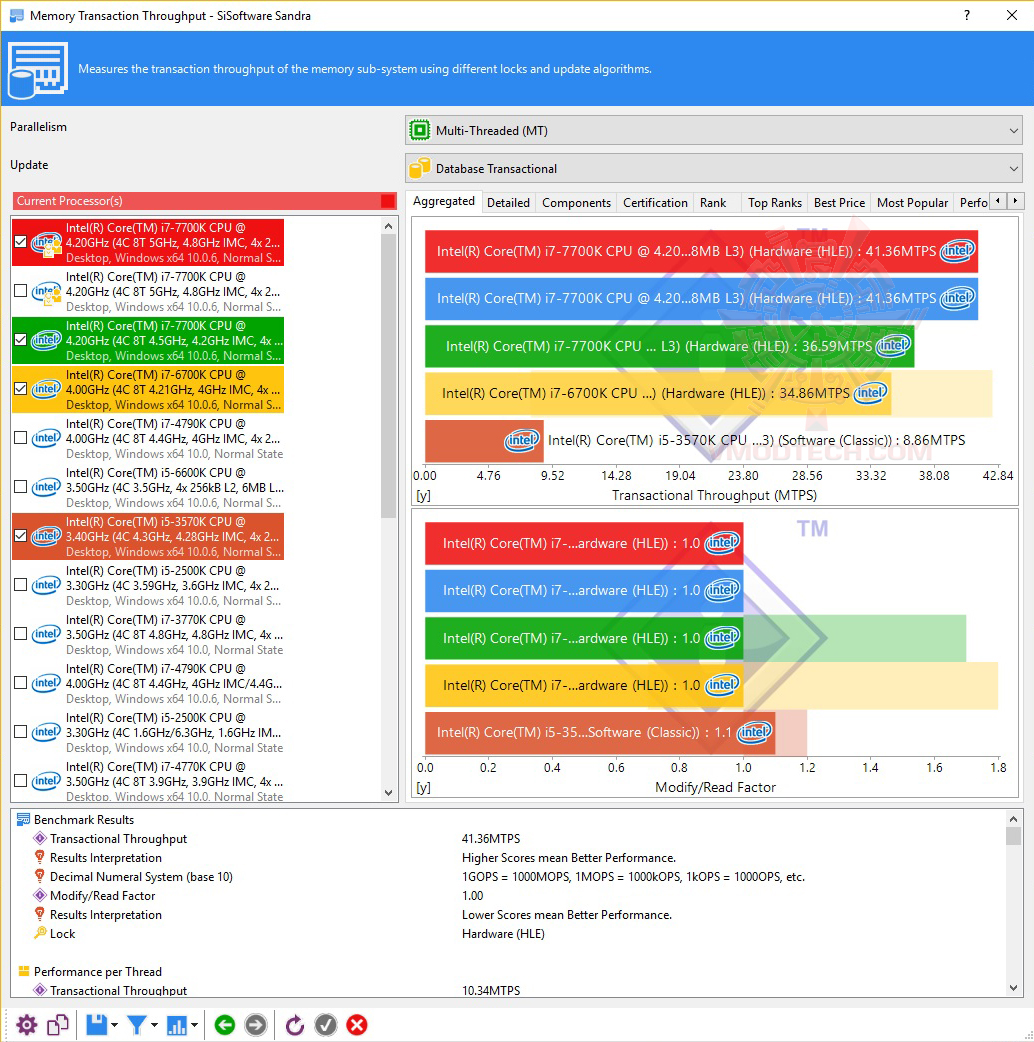This screenshot has width=1034, height=1042.
Task: Switch to the Components tab
Action: coord(576,203)
